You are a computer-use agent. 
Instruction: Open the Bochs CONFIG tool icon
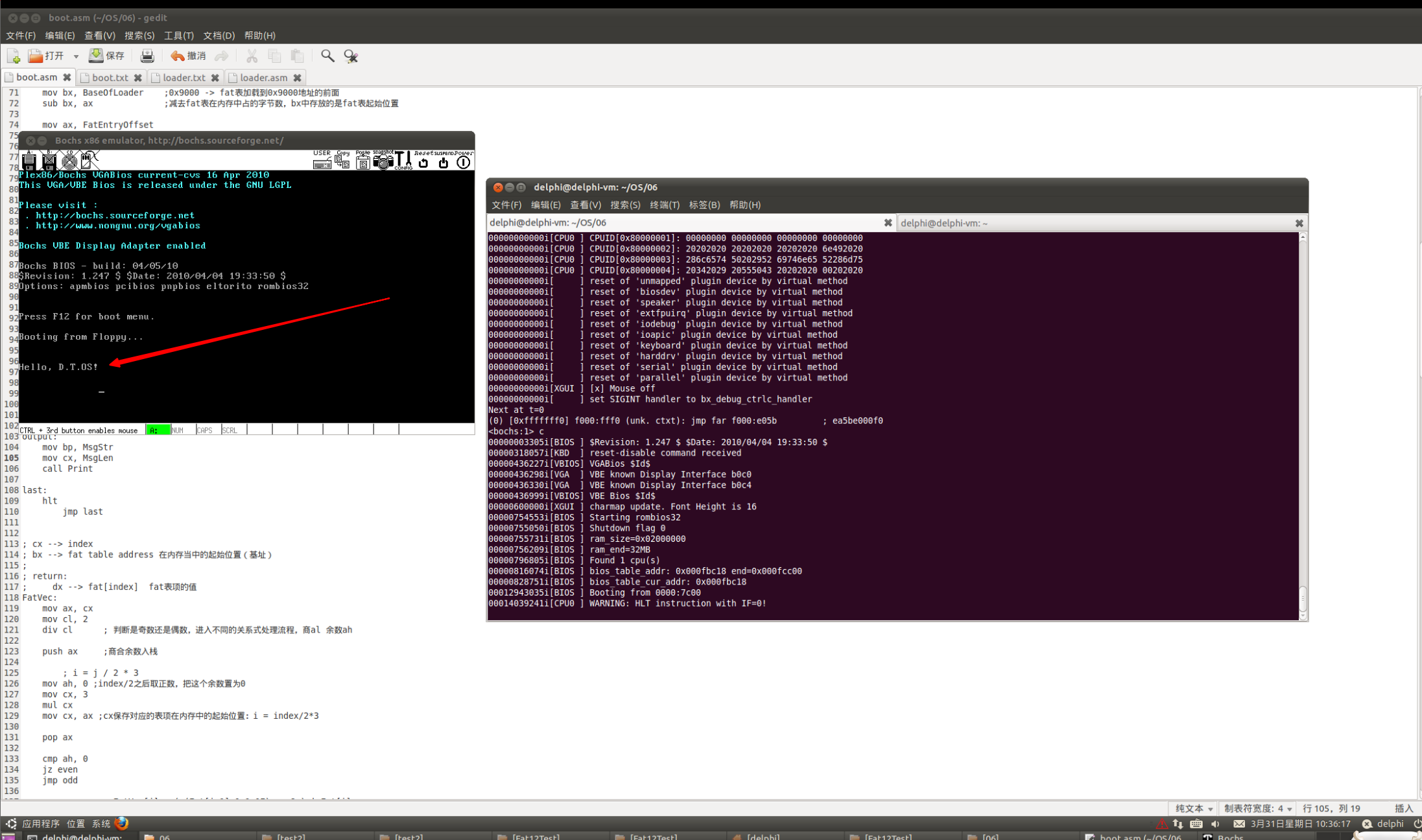(x=403, y=161)
